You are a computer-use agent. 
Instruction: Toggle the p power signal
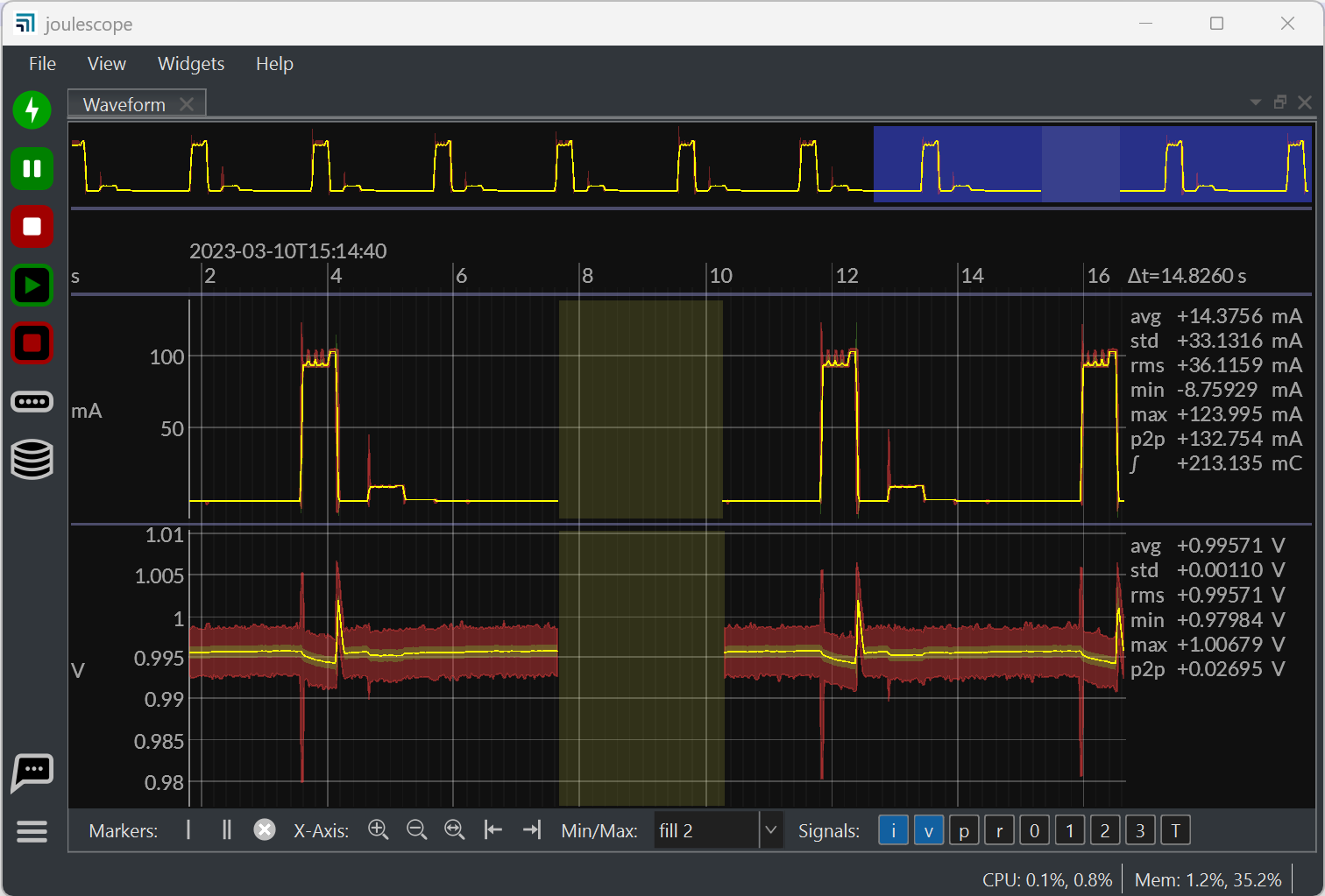(963, 829)
